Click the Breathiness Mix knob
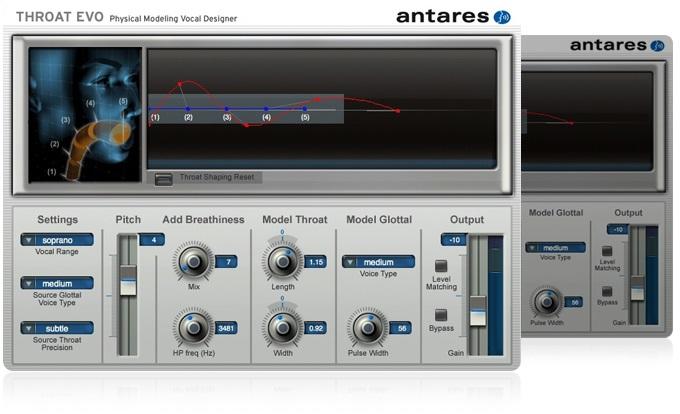 point(192,262)
